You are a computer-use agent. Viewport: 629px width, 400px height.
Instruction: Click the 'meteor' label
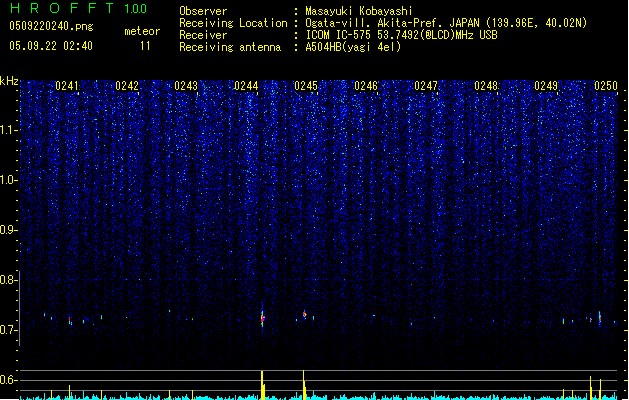pyautogui.click(x=142, y=31)
